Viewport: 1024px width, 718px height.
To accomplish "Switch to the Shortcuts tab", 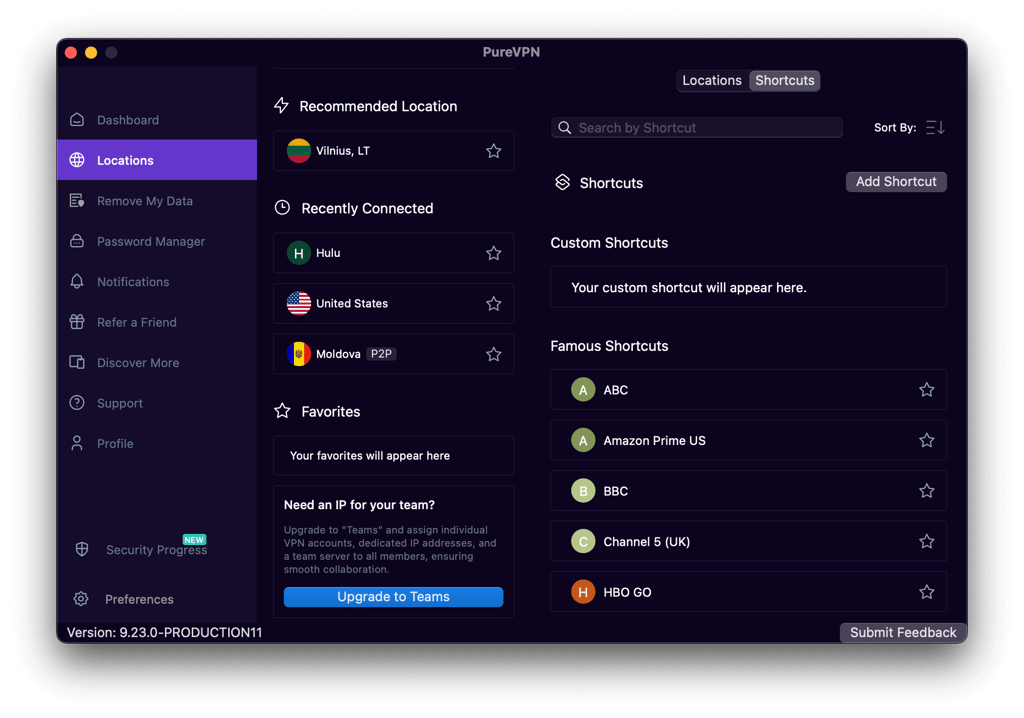I will (785, 80).
